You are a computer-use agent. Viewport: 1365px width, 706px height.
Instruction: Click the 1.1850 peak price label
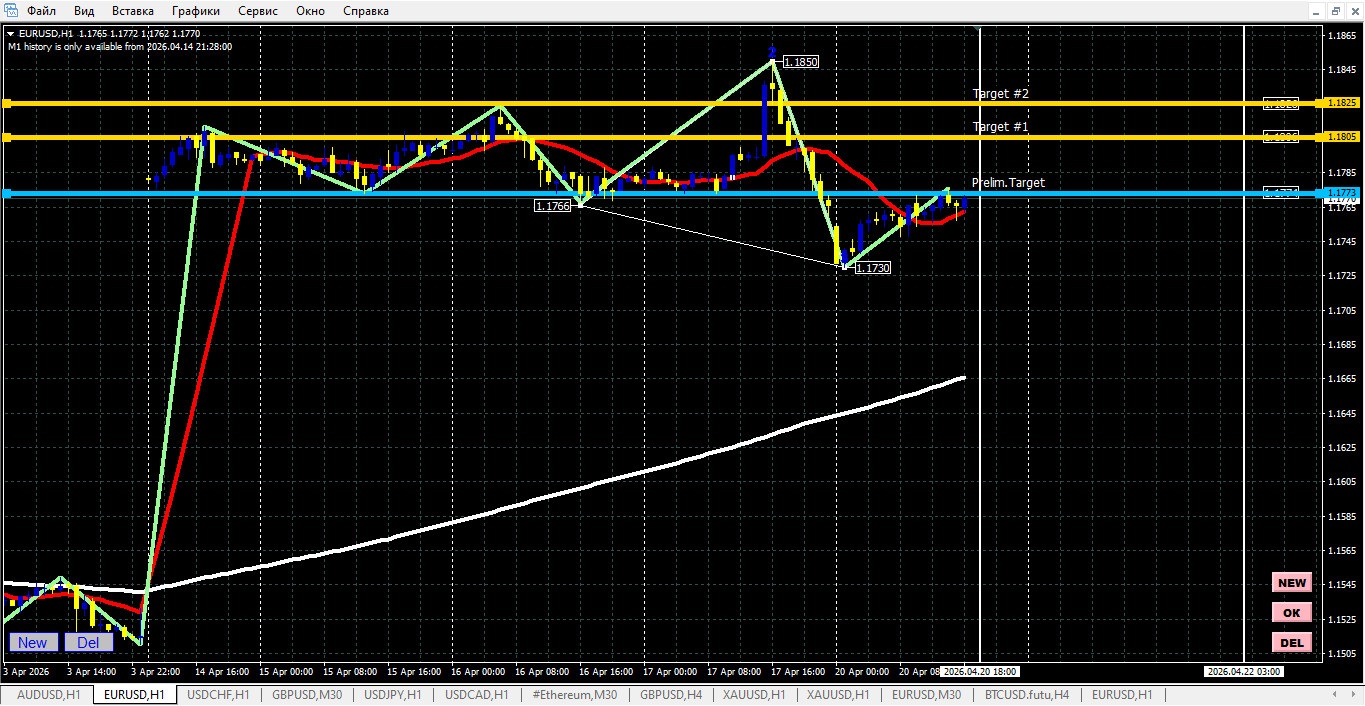tap(801, 62)
